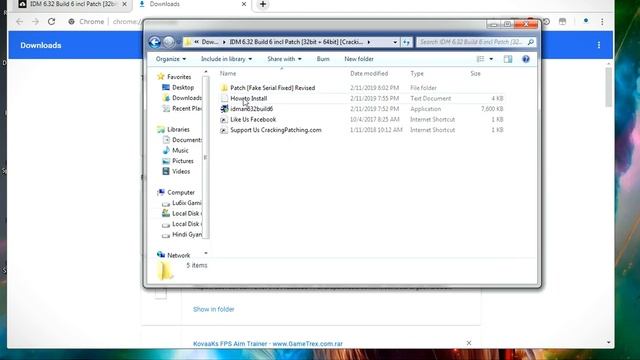Remove KovaaKs download from list
Screen dimensions: 640x360
[x=469, y=343]
